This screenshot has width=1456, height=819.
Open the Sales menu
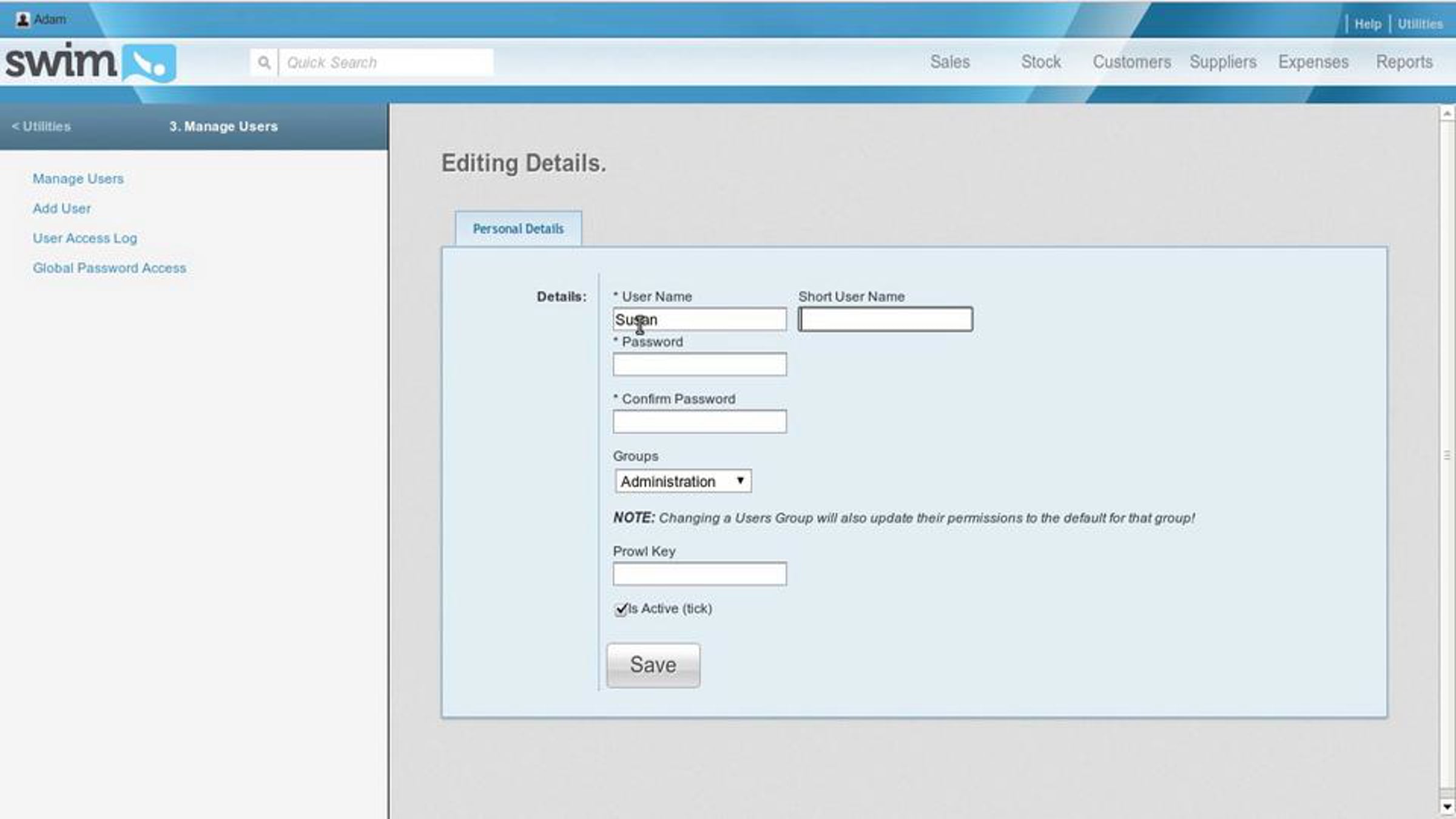click(950, 62)
